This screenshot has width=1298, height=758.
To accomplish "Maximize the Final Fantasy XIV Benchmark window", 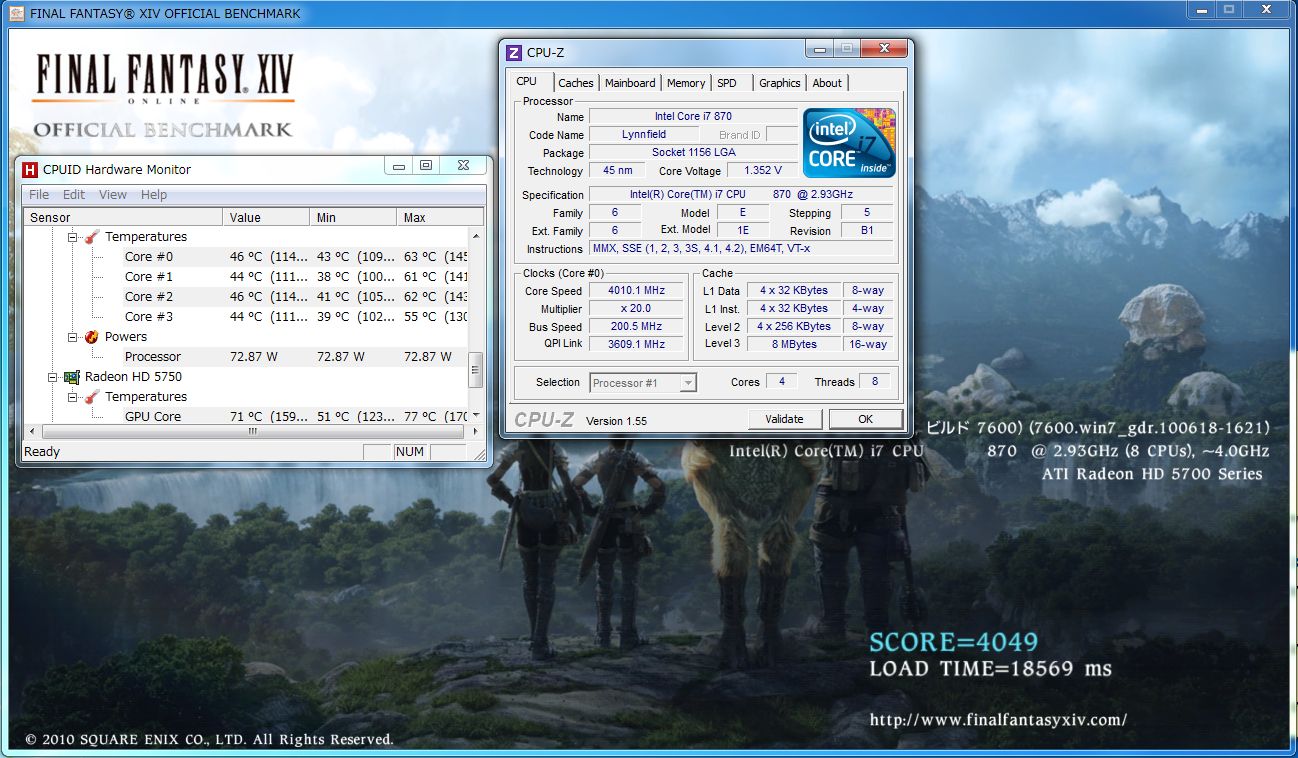I will click(x=1230, y=10).
